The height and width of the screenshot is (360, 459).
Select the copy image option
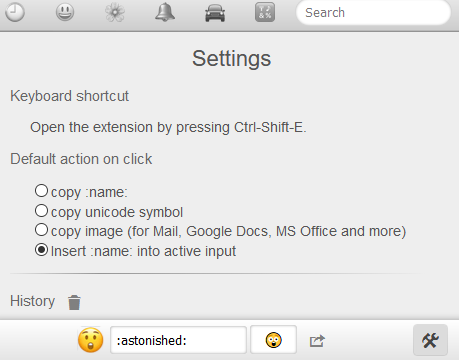pyautogui.click(x=41, y=230)
